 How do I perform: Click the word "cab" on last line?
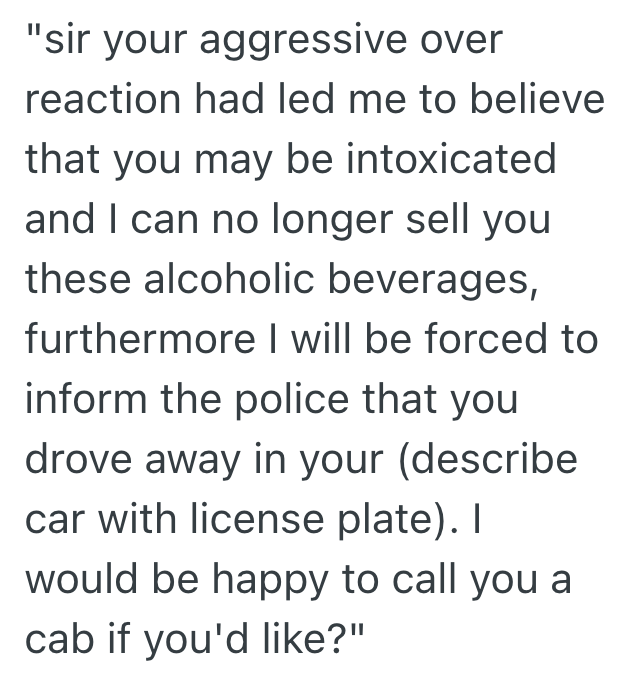point(58,639)
